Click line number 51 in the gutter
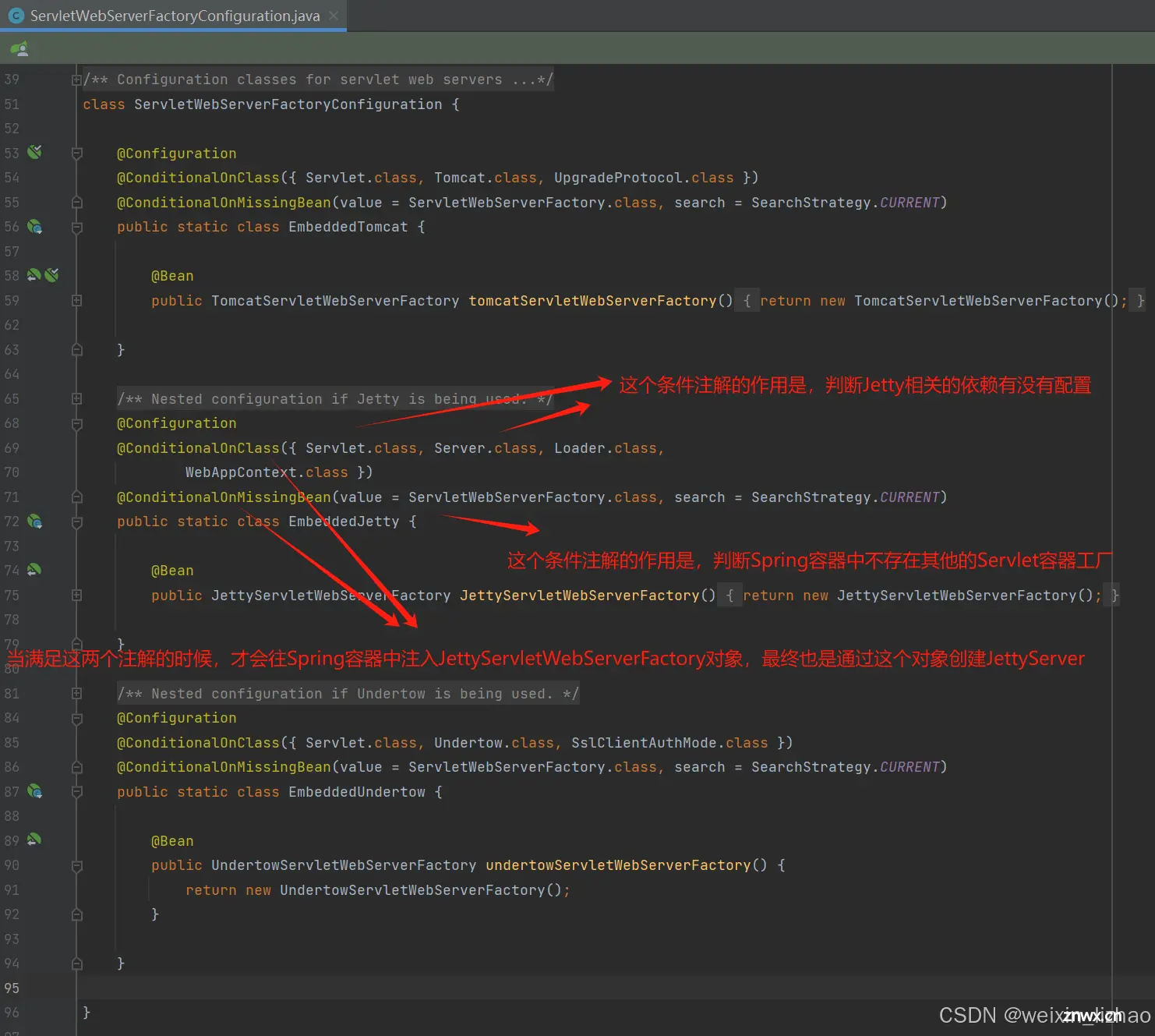Screen dimensions: 1155x1036 click(x=12, y=104)
